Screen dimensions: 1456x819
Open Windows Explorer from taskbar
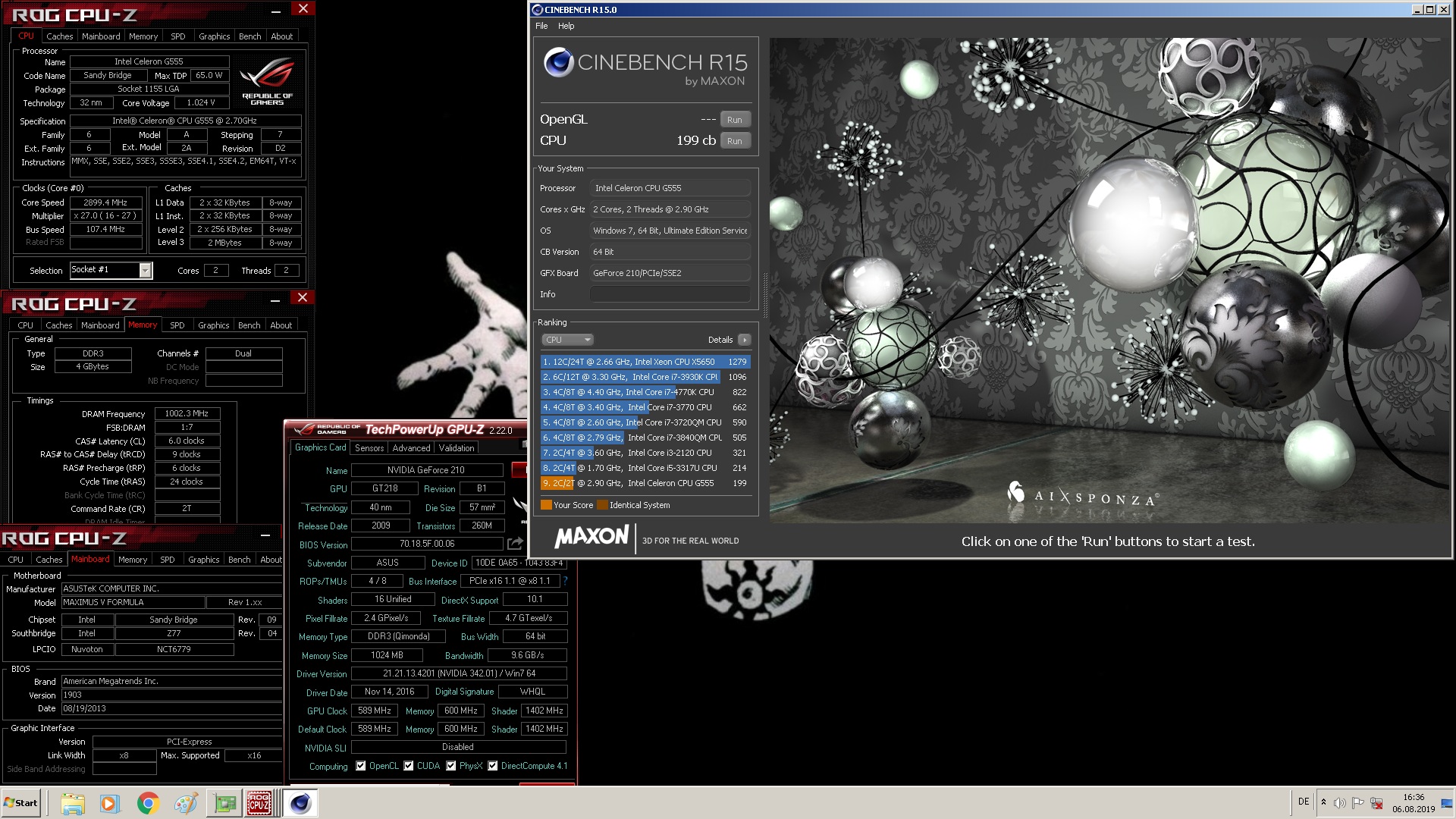pos(72,803)
